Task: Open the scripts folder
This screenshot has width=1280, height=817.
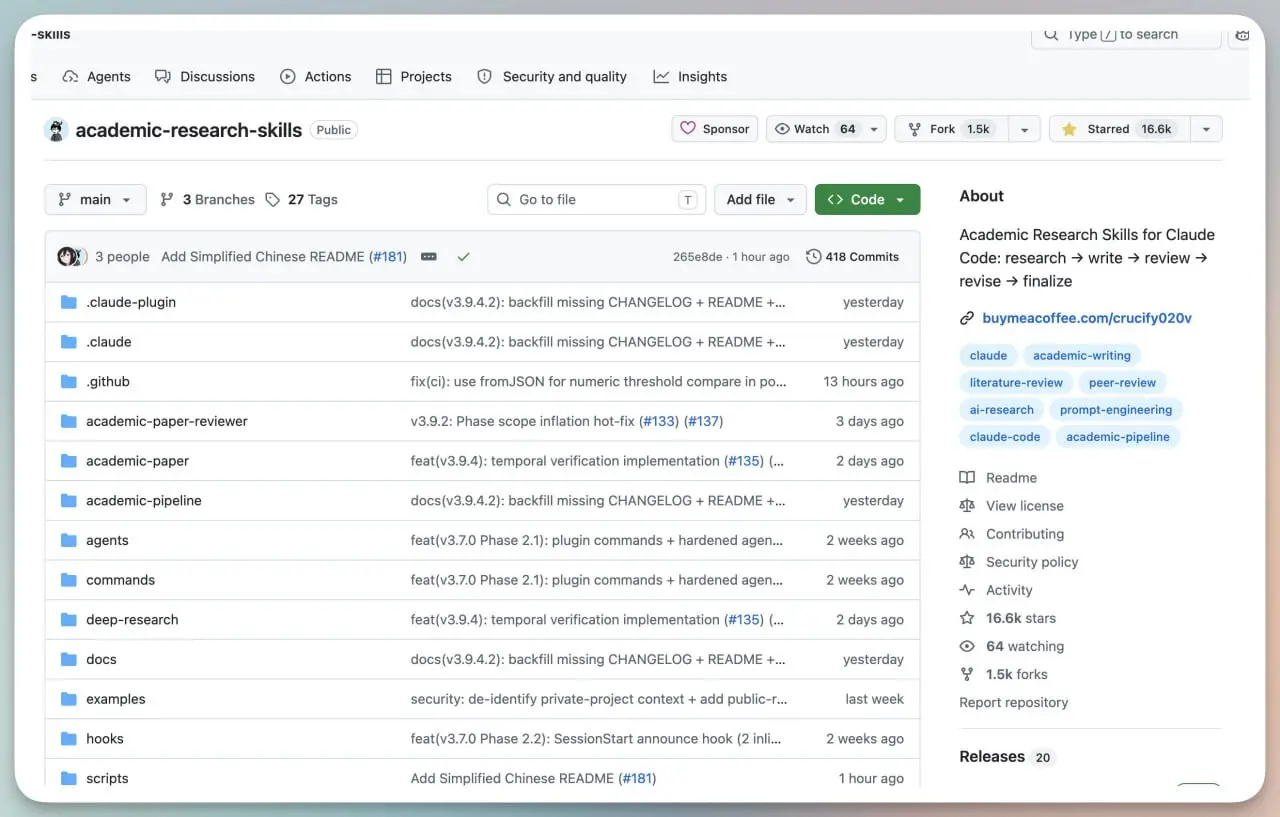Action: [107, 778]
